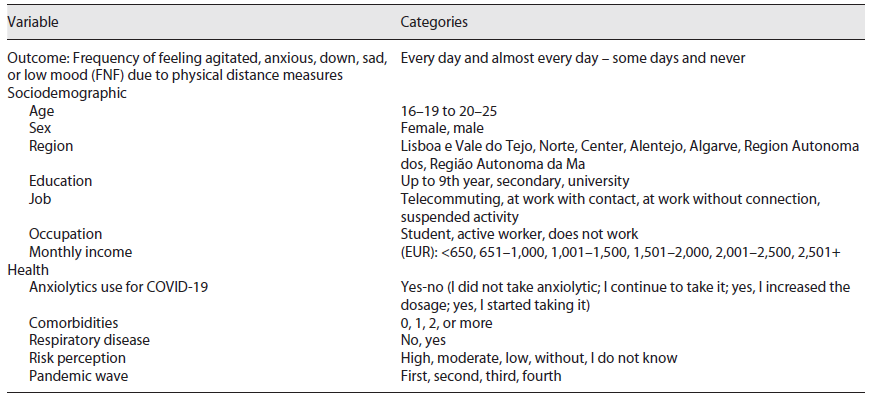Select the "Health" section heading

pos(28,270)
